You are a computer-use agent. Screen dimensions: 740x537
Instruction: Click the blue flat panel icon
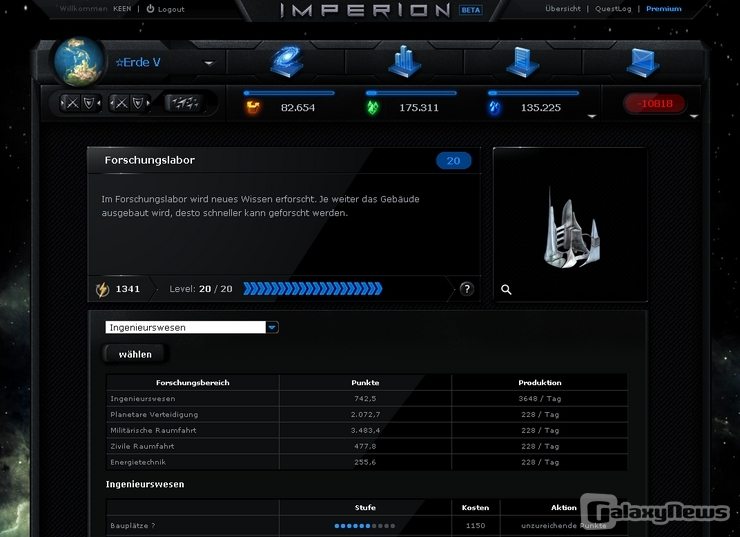[641, 62]
